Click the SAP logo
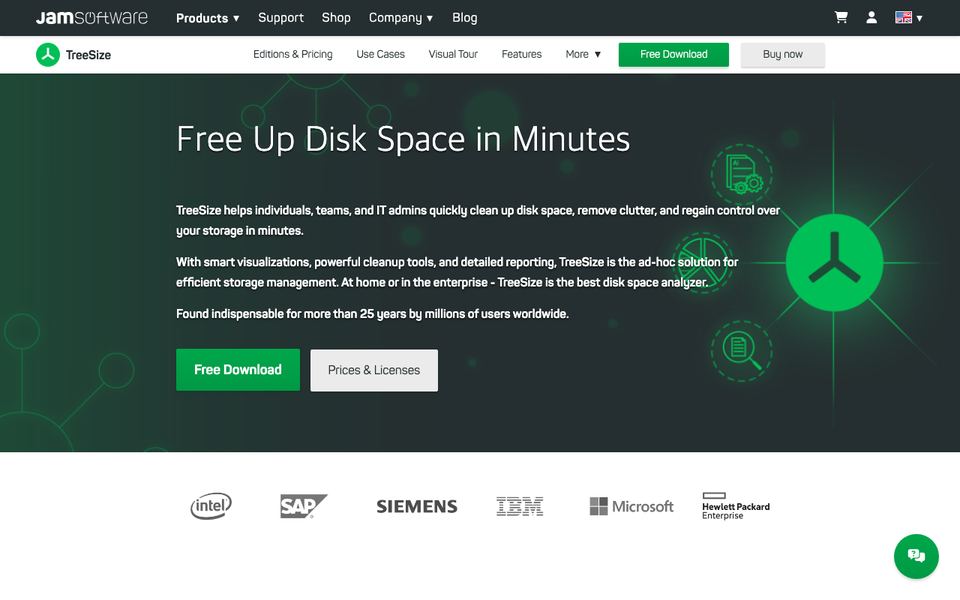 [x=304, y=506]
